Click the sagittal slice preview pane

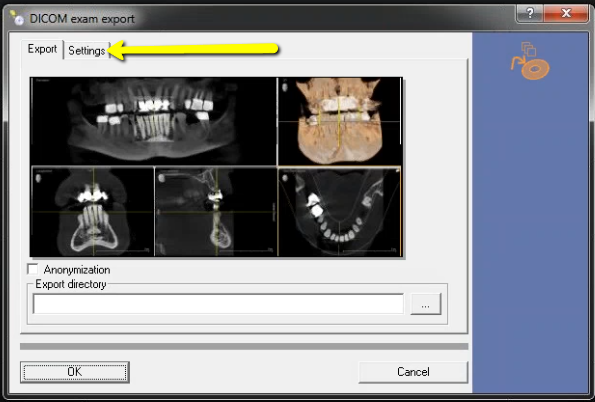point(216,211)
